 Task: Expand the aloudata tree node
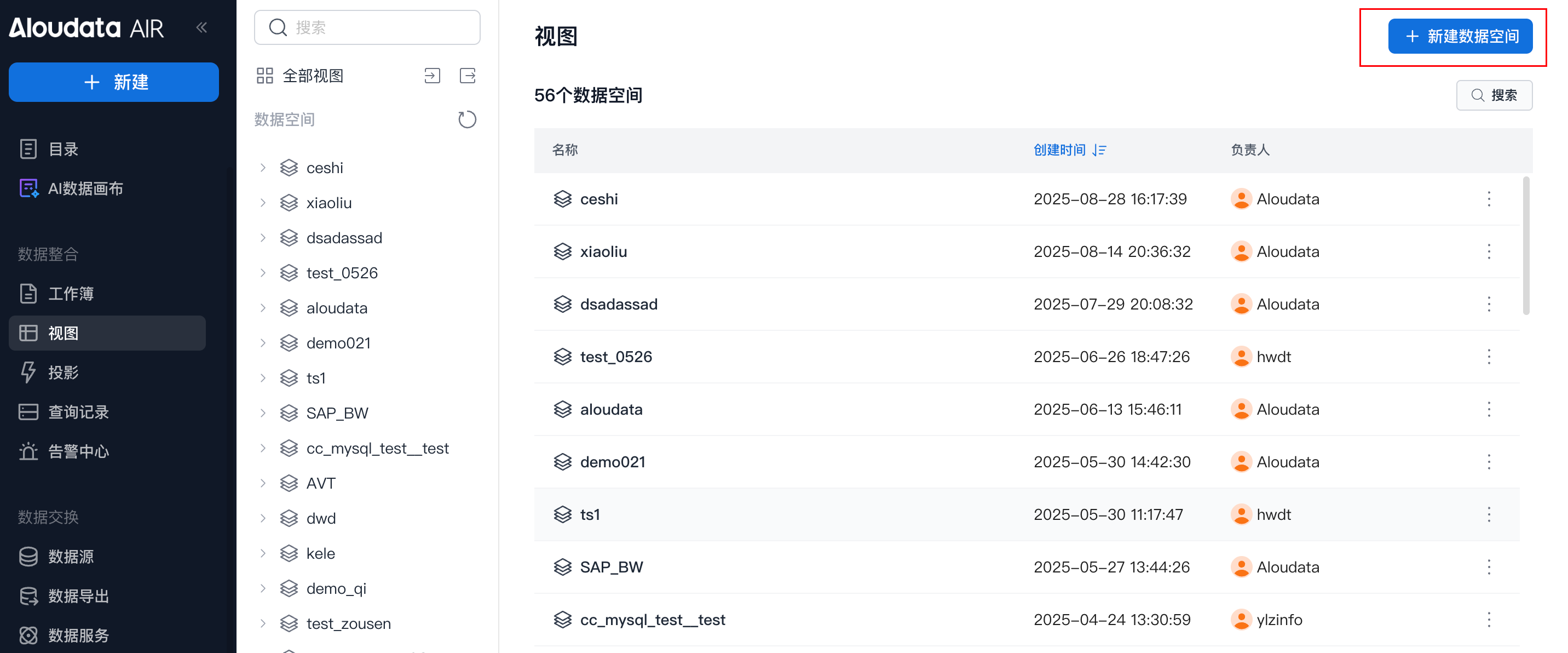click(263, 308)
